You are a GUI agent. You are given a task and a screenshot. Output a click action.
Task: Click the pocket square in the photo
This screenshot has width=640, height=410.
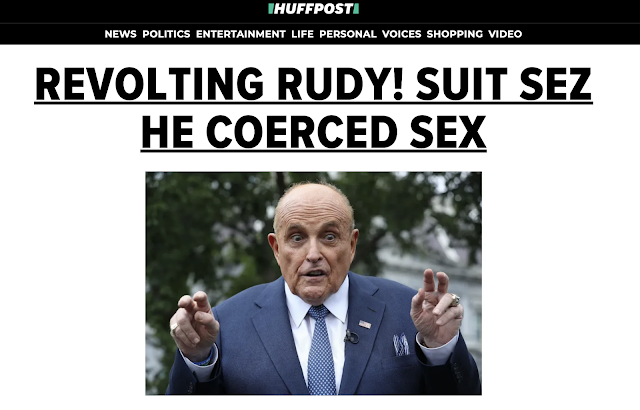(401, 344)
